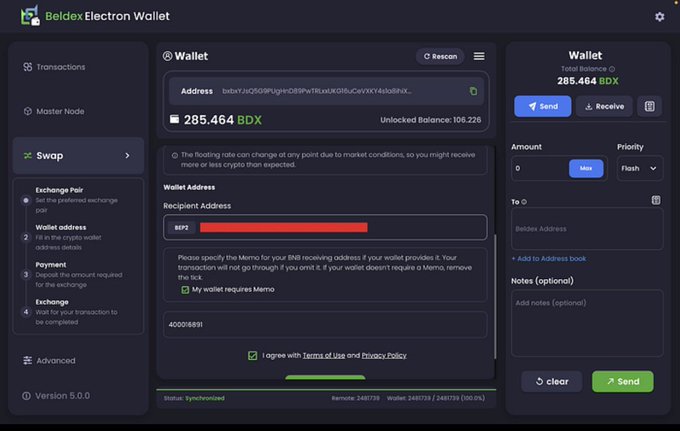
Task: Click Add to Address book link
Action: (x=549, y=258)
